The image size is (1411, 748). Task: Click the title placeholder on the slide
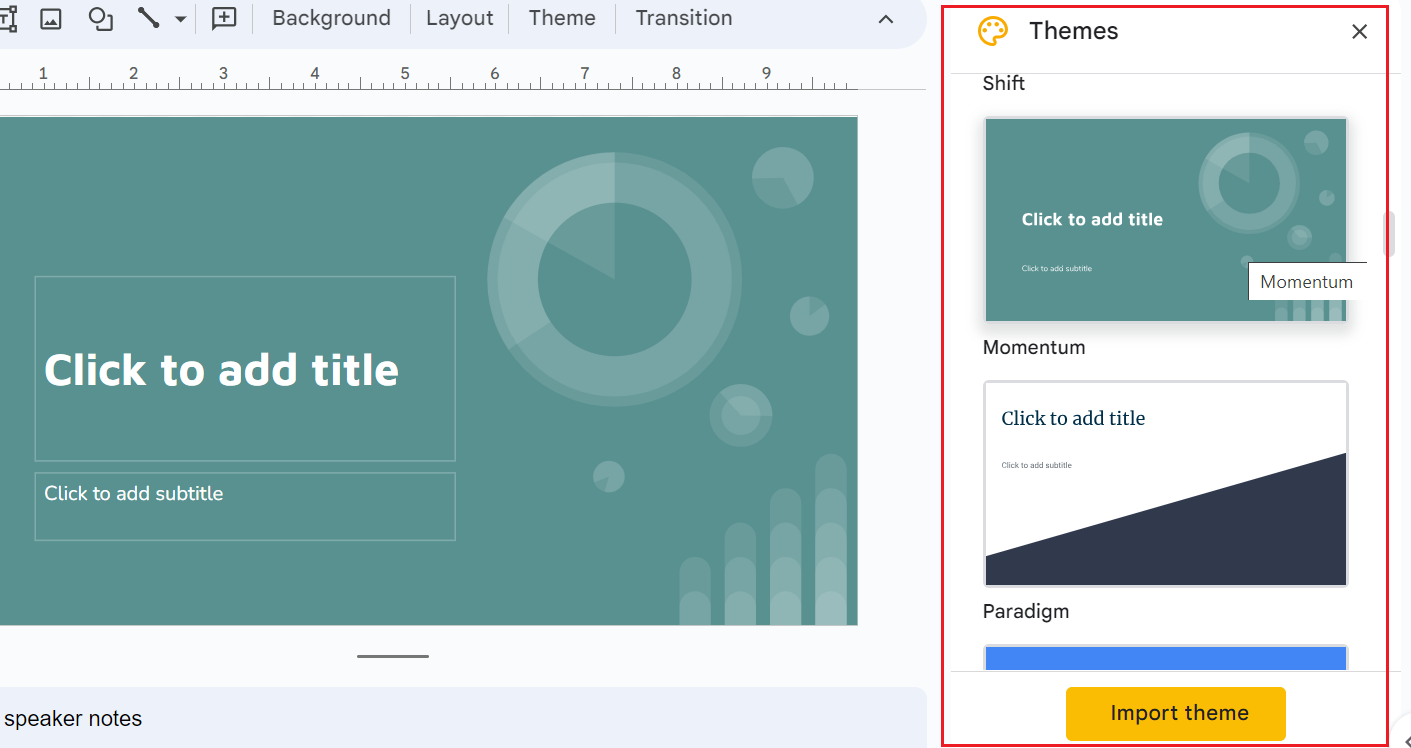click(245, 369)
